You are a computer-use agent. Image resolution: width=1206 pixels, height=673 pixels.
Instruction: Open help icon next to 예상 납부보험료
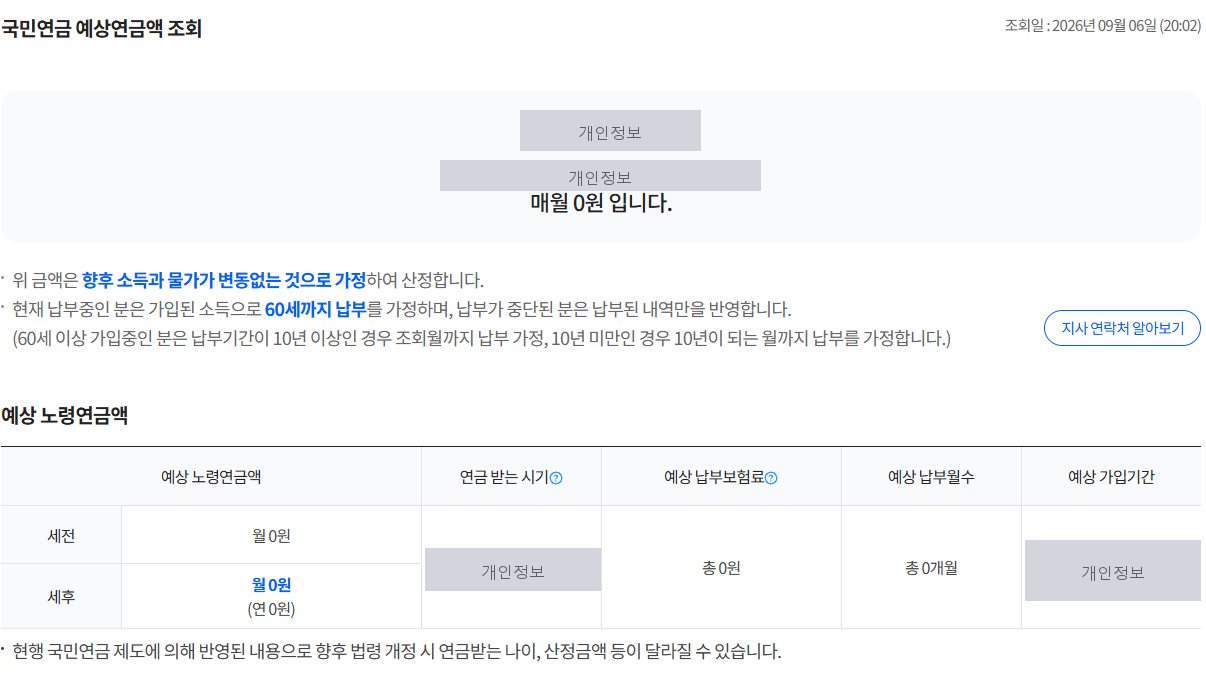coord(771,478)
